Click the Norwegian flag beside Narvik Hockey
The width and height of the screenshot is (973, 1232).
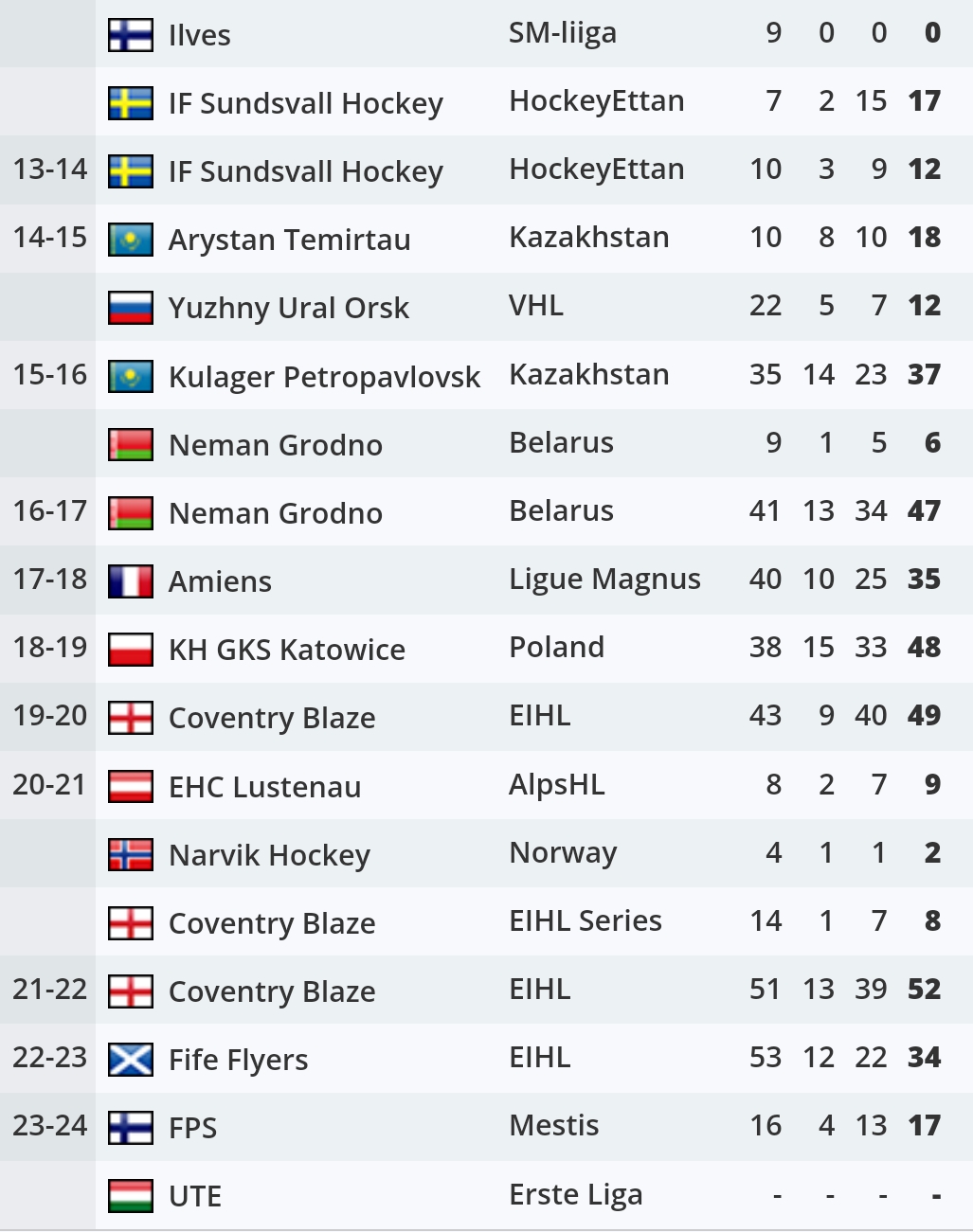(130, 855)
